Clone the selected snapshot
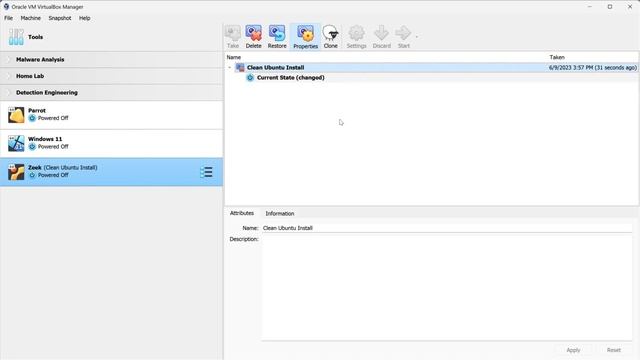 point(331,37)
